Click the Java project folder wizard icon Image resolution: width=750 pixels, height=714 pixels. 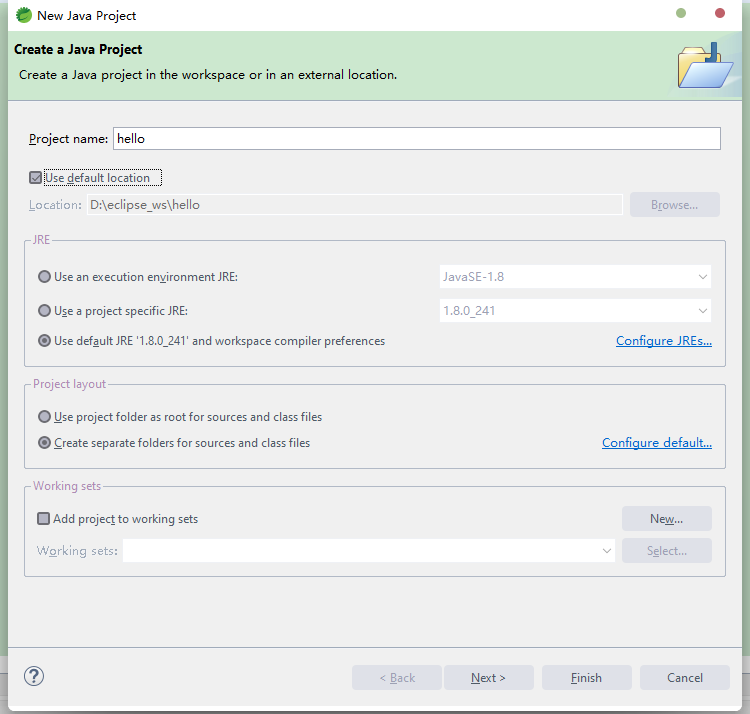pos(706,66)
